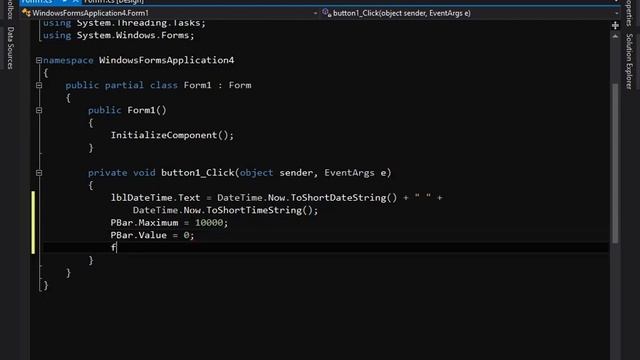640x360 pixels.
Task: Click on 'PBar.Maximum = 10000;' line
Action: pyautogui.click(x=169, y=223)
